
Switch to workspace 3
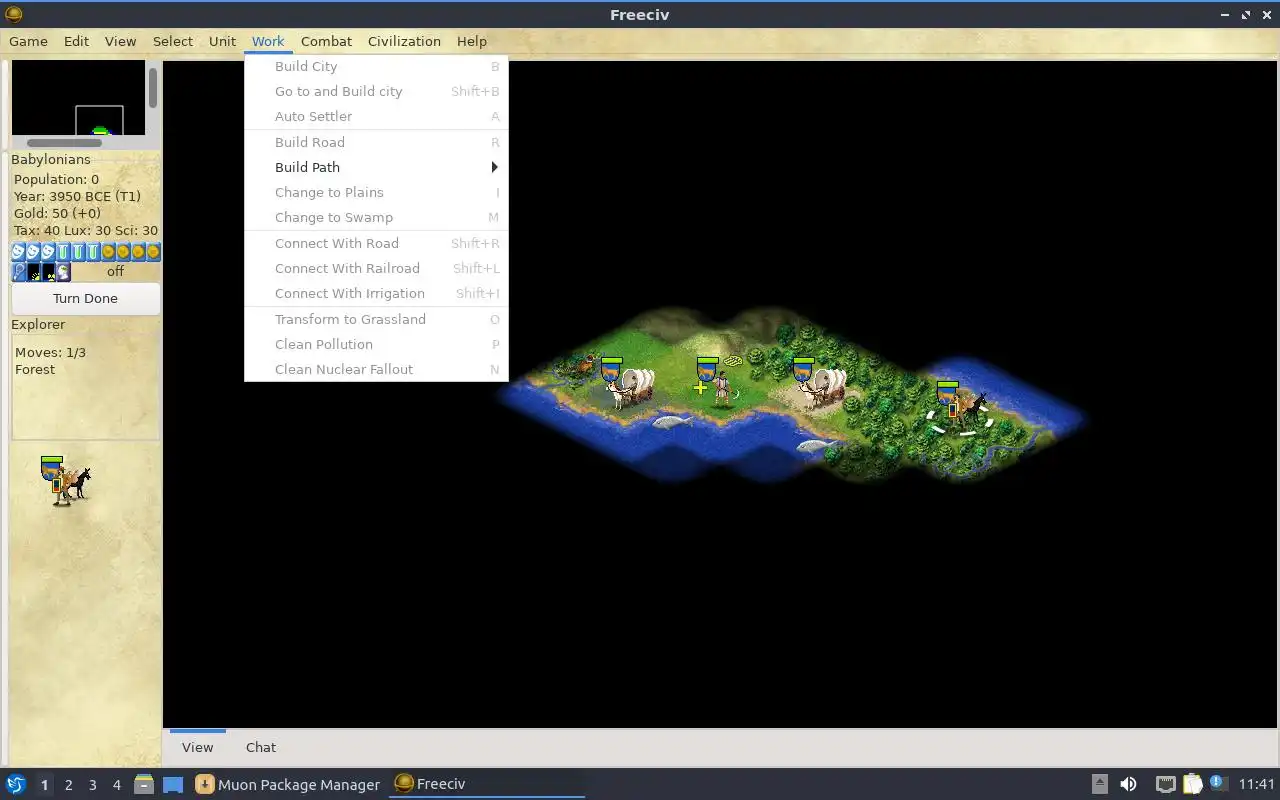(x=92, y=785)
